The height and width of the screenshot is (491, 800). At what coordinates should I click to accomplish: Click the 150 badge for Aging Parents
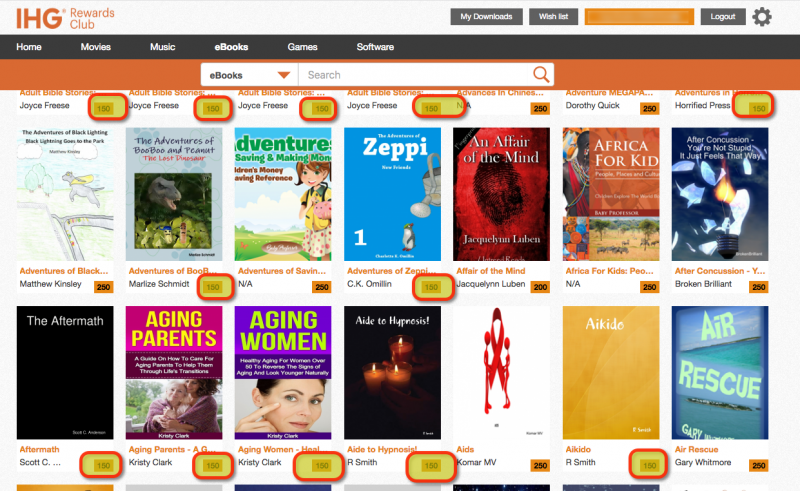pyautogui.click(x=213, y=465)
